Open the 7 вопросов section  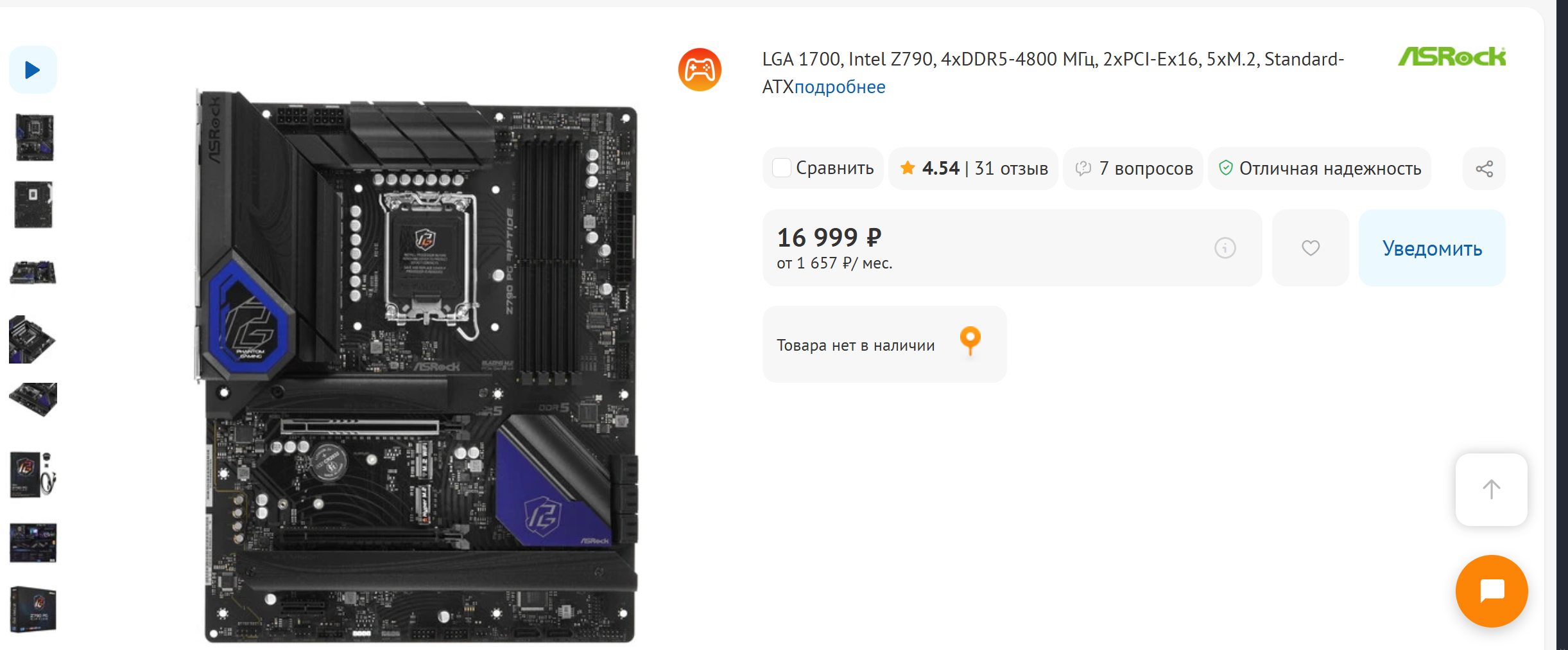pyautogui.click(x=1133, y=169)
